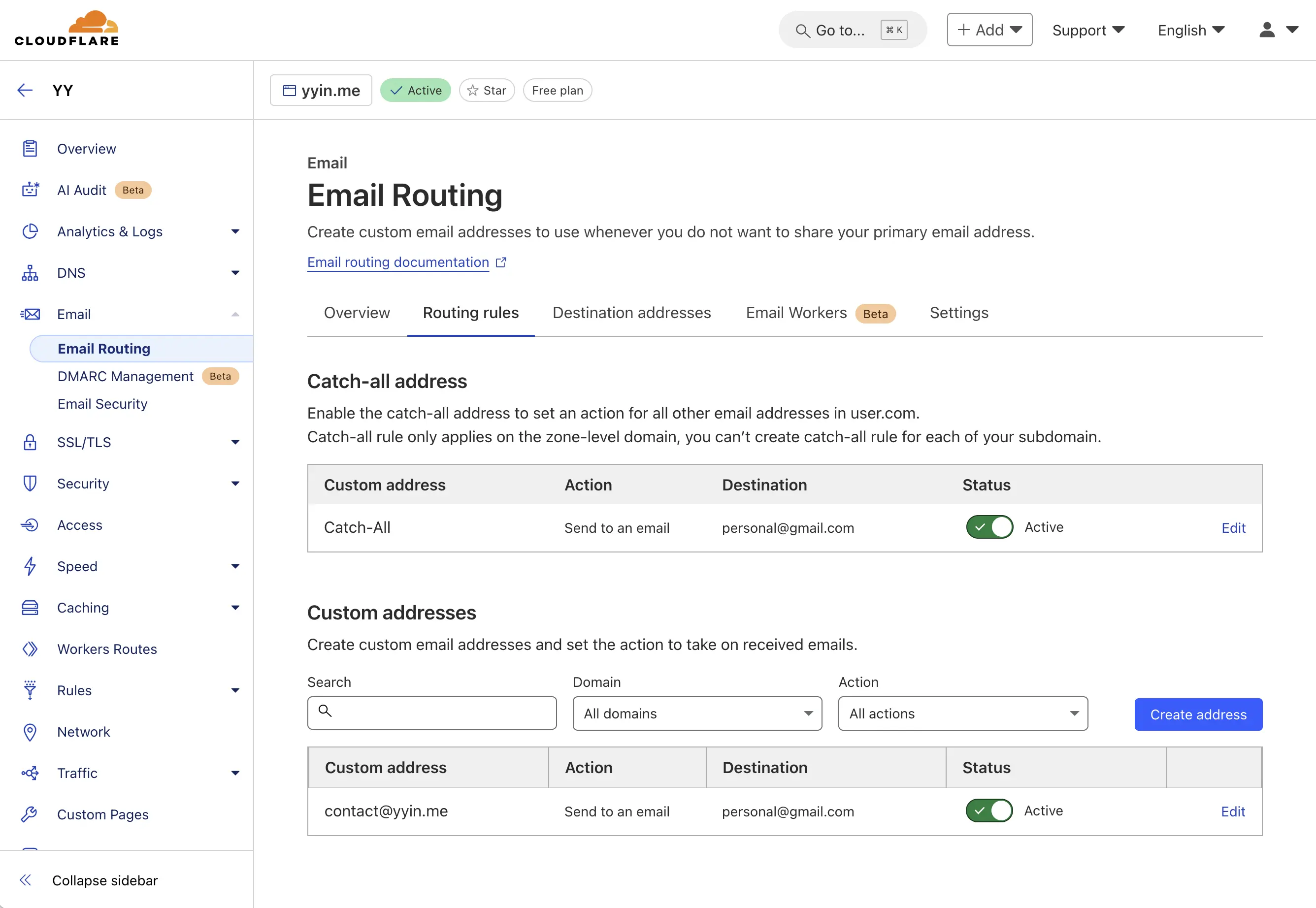The height and width of the screenshot is (908, 1316).
Task: Toggle off the Catch-All rule status
Action: point(989,527)
